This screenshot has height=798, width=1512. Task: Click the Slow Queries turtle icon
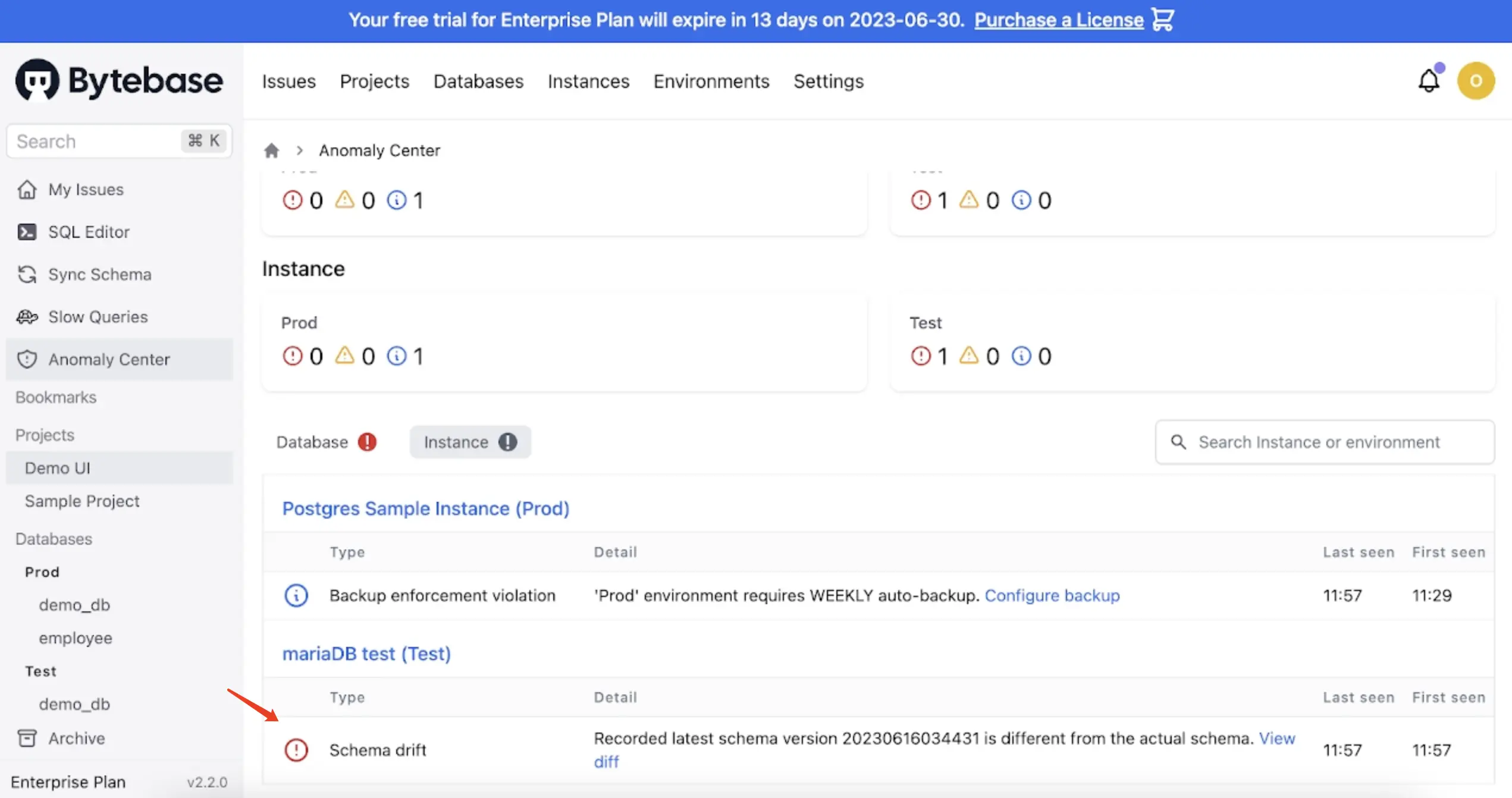[27, 317]
